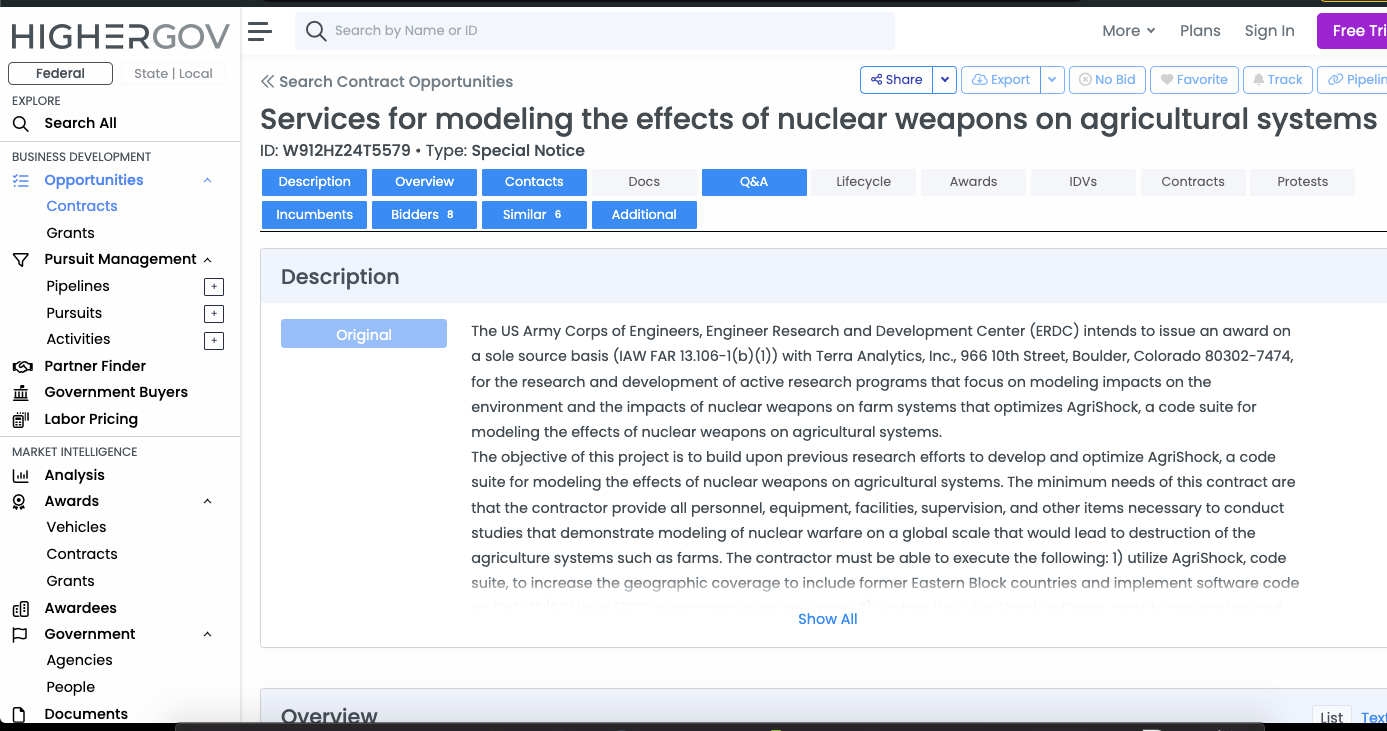Viewport: 1387px width, 731px height.
Task: Open the Export dropdown arrow
Action: [x=1052, y=80]
